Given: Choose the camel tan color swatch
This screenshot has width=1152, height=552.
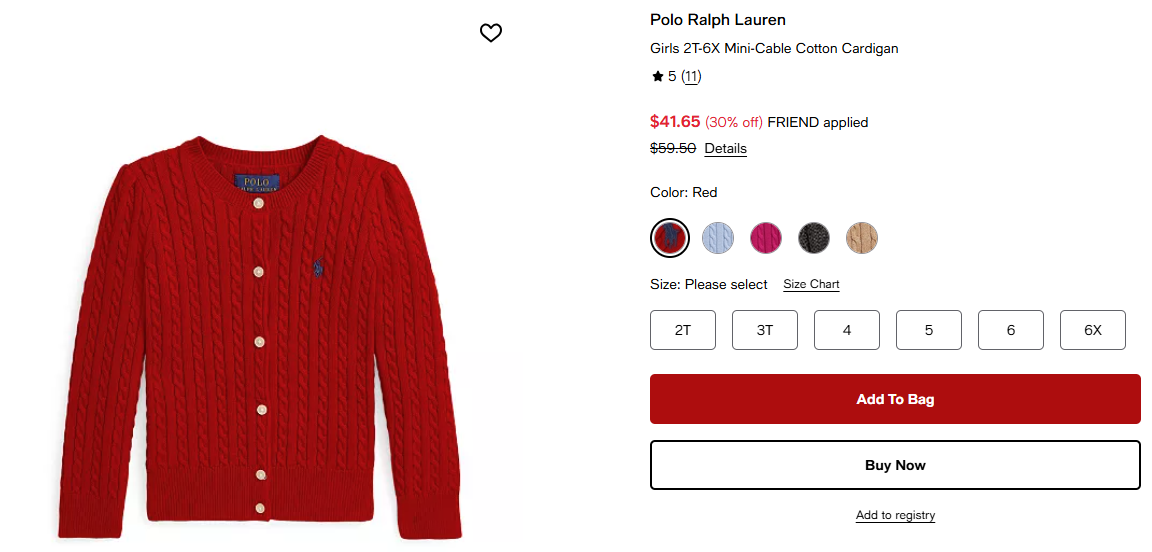Looking at the screenshot, I should tap(862, 238).
